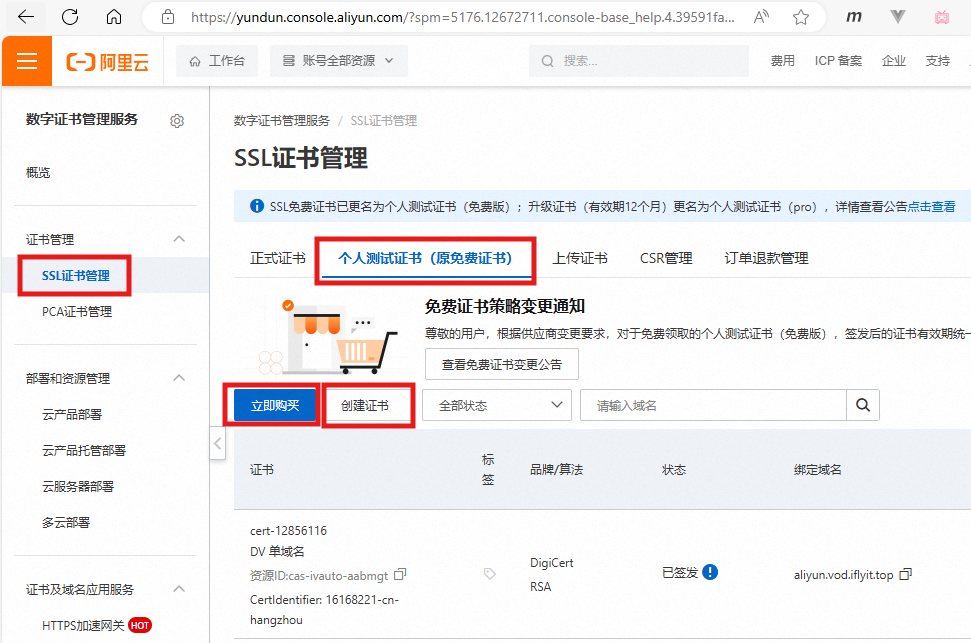The height and width of the screenshot is (643, 971).
Task: Click the 创建证书 button
Action: (365, 405)
